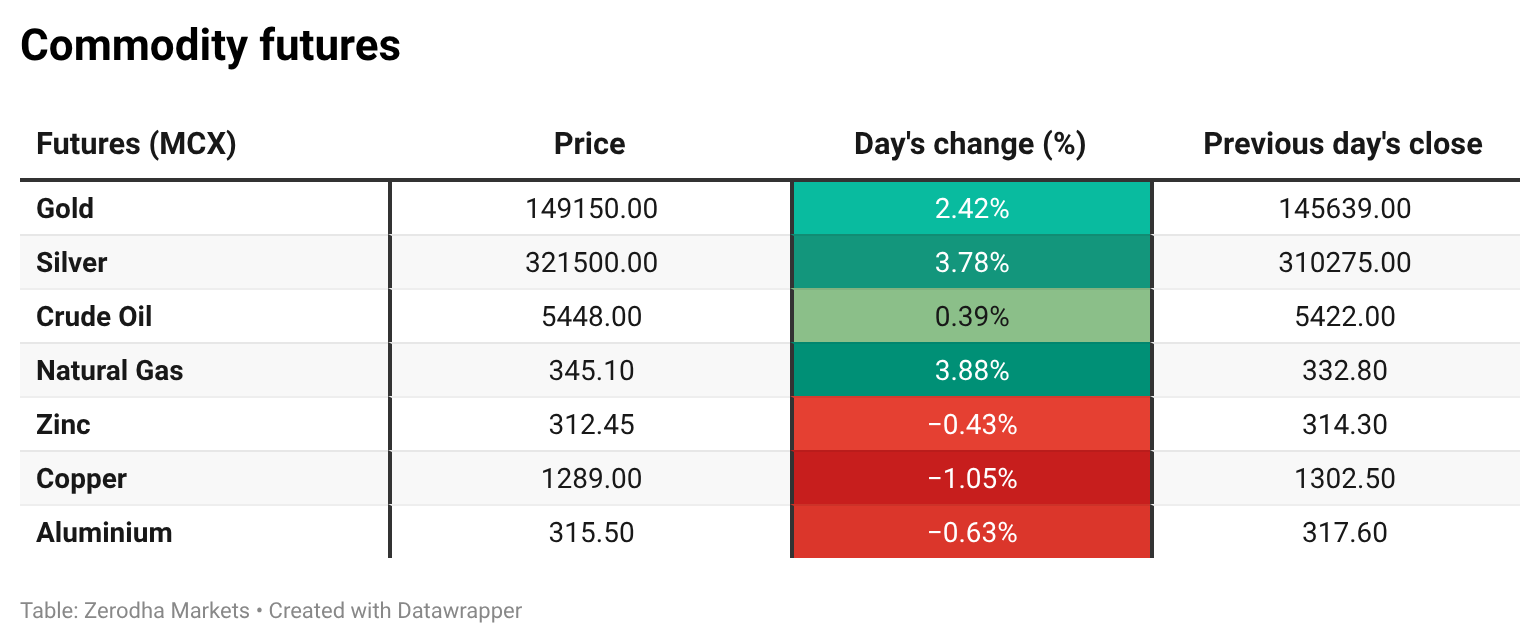
Task: Click Natural Gas's 3.88% change cell
Action: click(971, 371)
